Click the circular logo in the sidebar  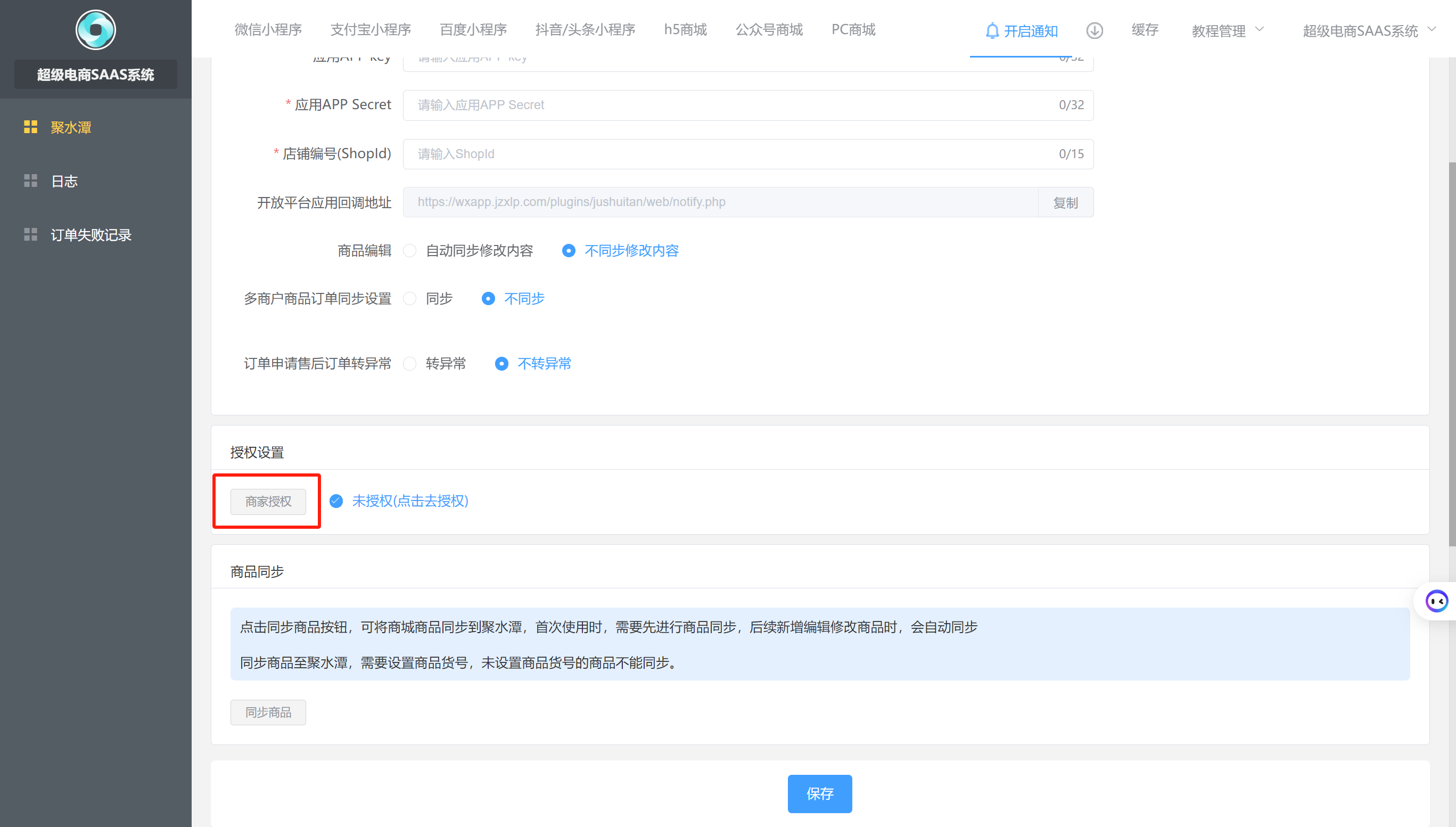(95, 29)
